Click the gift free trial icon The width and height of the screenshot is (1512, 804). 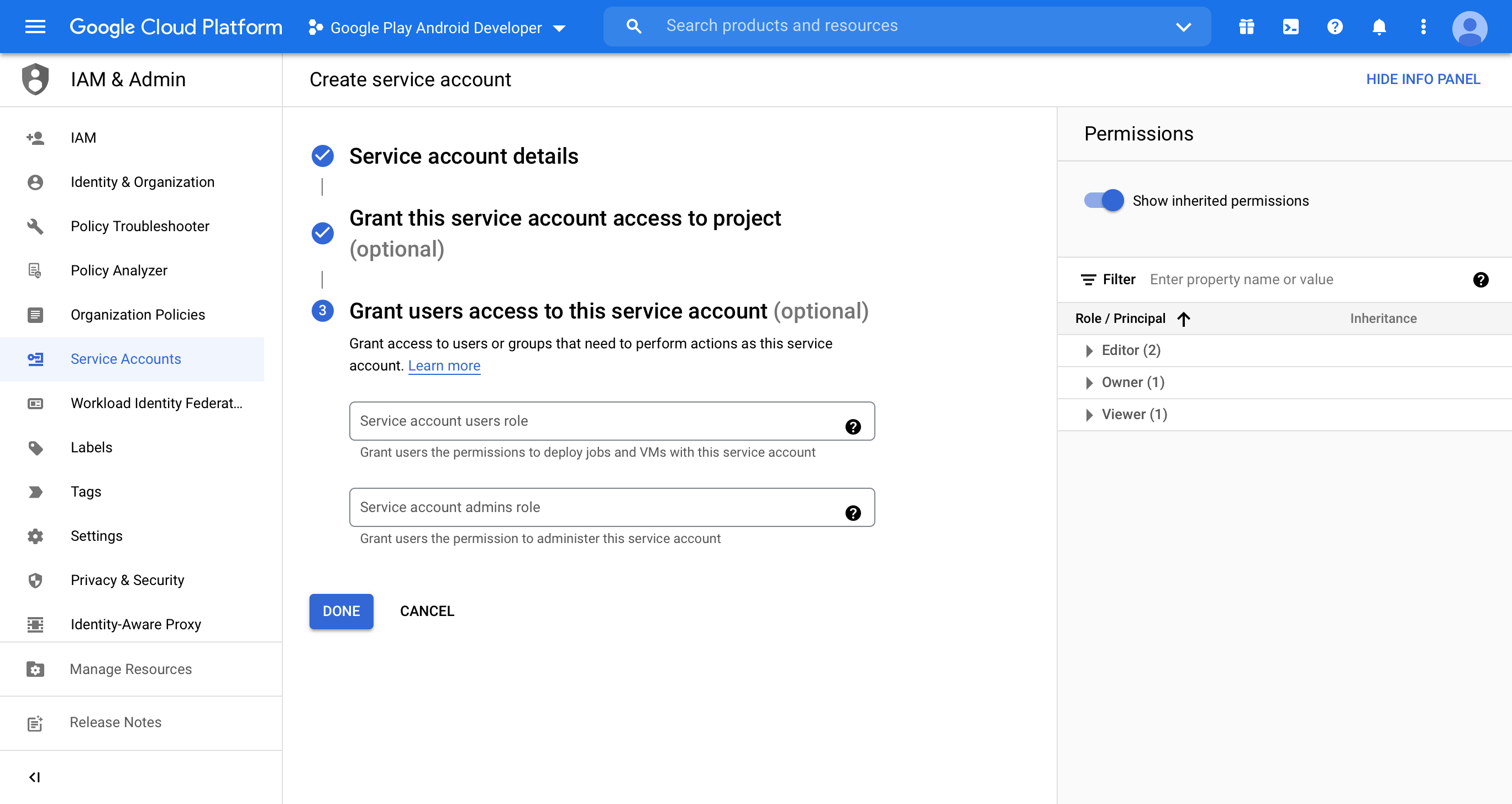1246,27
